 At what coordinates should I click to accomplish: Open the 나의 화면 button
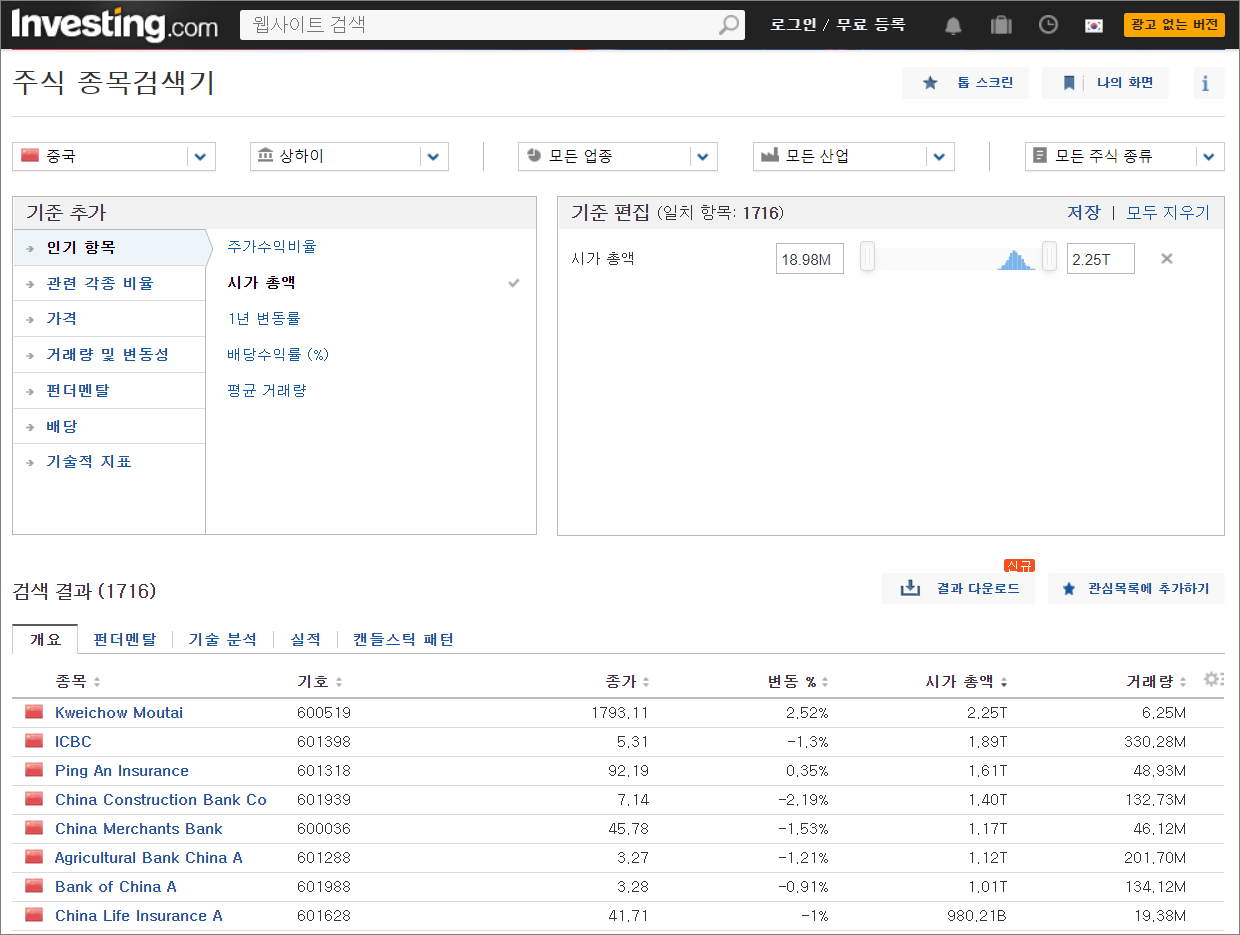1105,83
